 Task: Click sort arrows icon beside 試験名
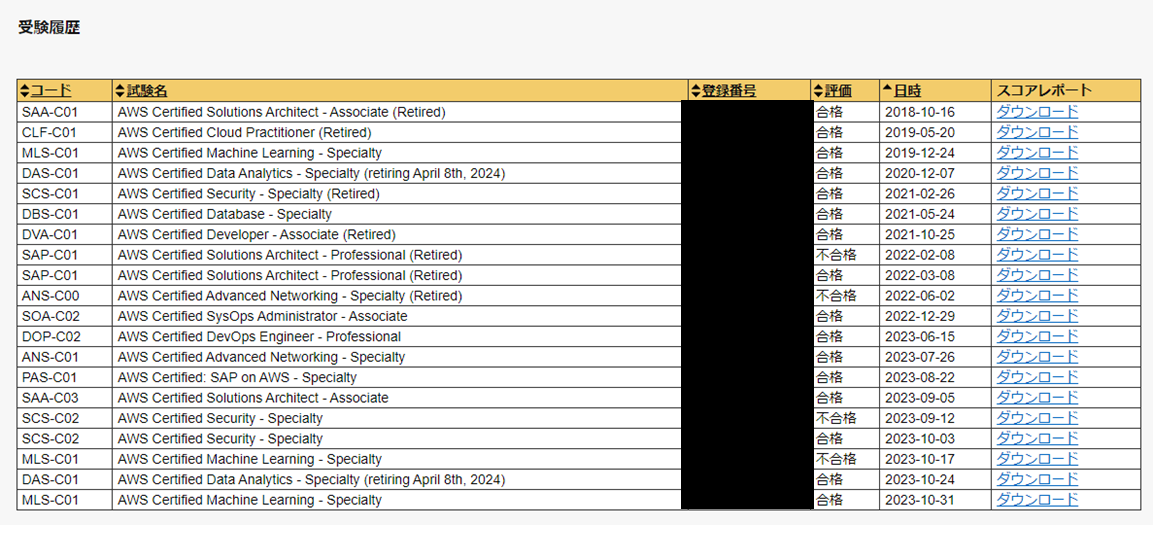[121, 91]
